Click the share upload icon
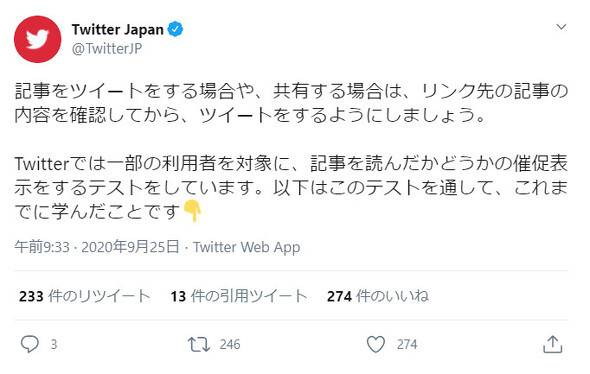The height and width of the screenshot is (374, 590). 552,344
